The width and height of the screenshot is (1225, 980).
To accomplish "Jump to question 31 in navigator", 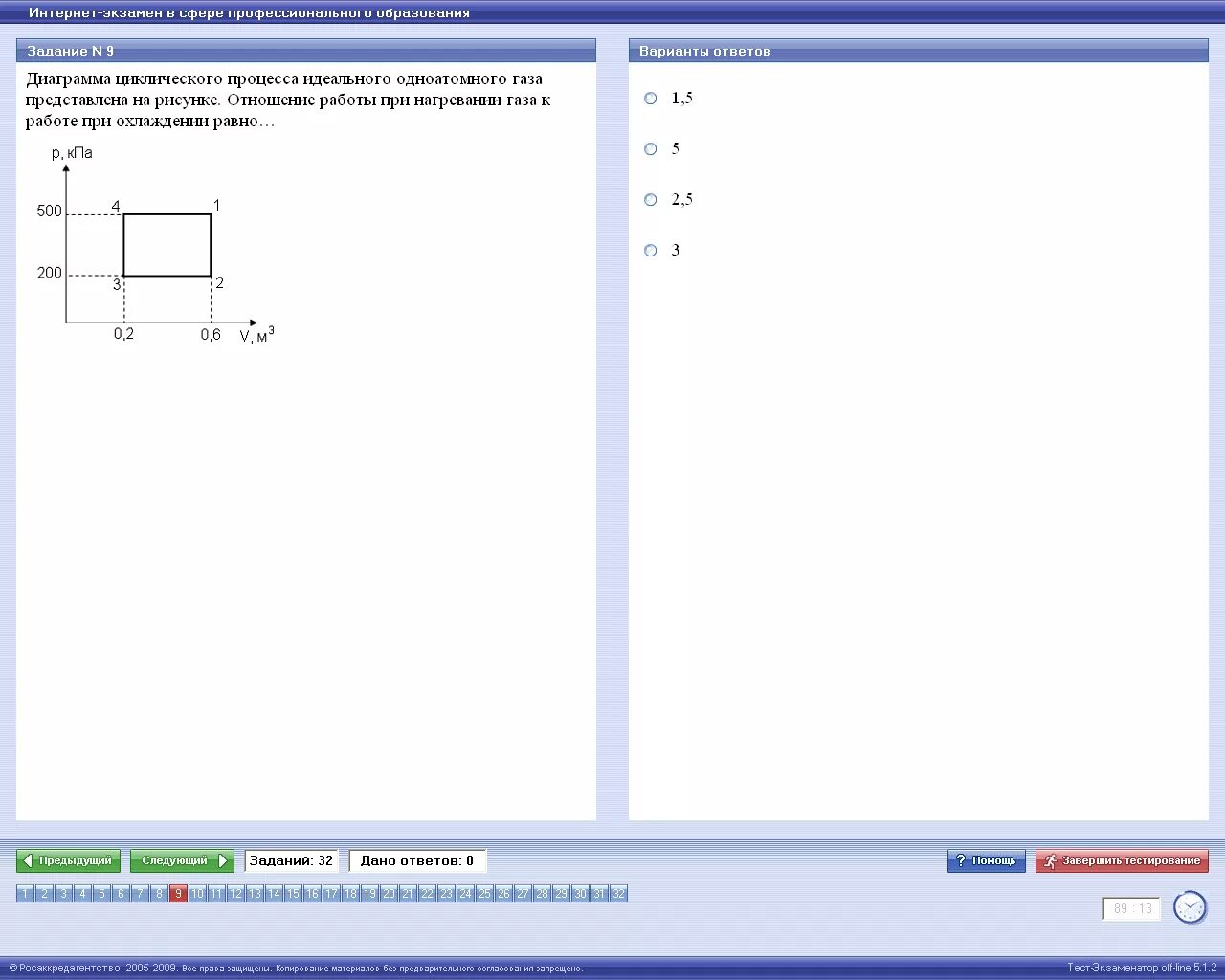I will coord(599,894).
